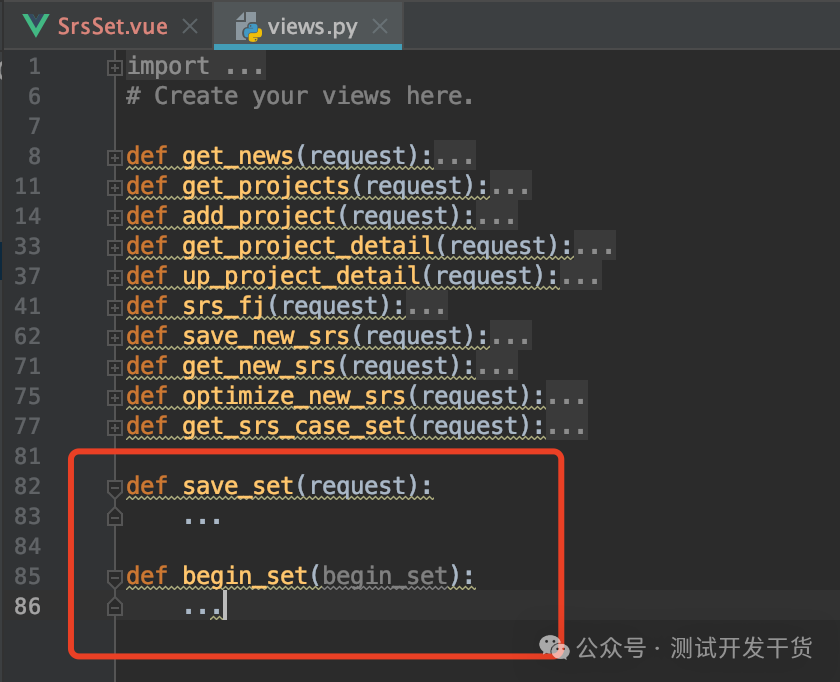Expand the srs_fj function fold
The height and width of the screenshot is (682, 840).
point(114,308)
